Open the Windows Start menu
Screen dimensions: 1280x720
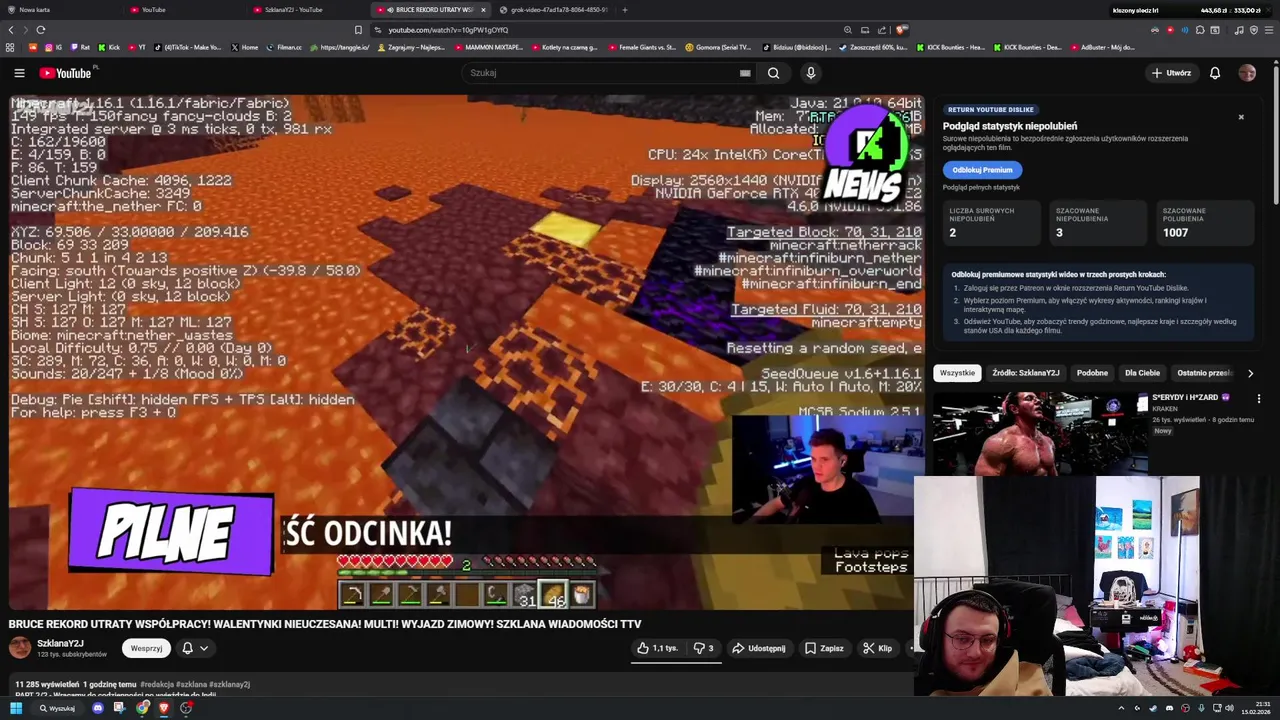click(16, 708)
